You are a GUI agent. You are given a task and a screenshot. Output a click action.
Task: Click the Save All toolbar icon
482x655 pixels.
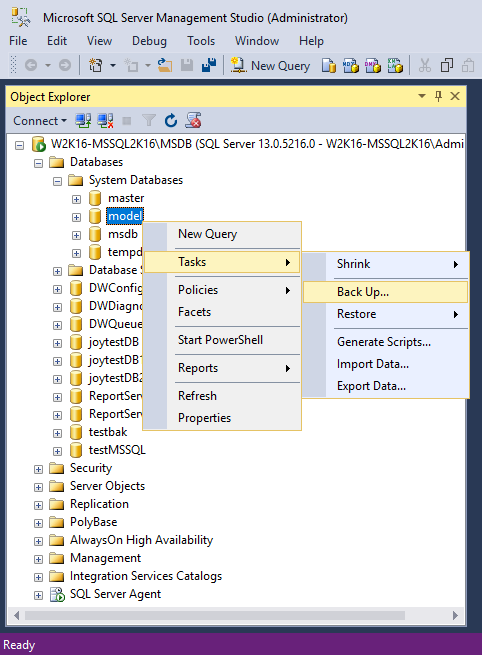(209, 66)
